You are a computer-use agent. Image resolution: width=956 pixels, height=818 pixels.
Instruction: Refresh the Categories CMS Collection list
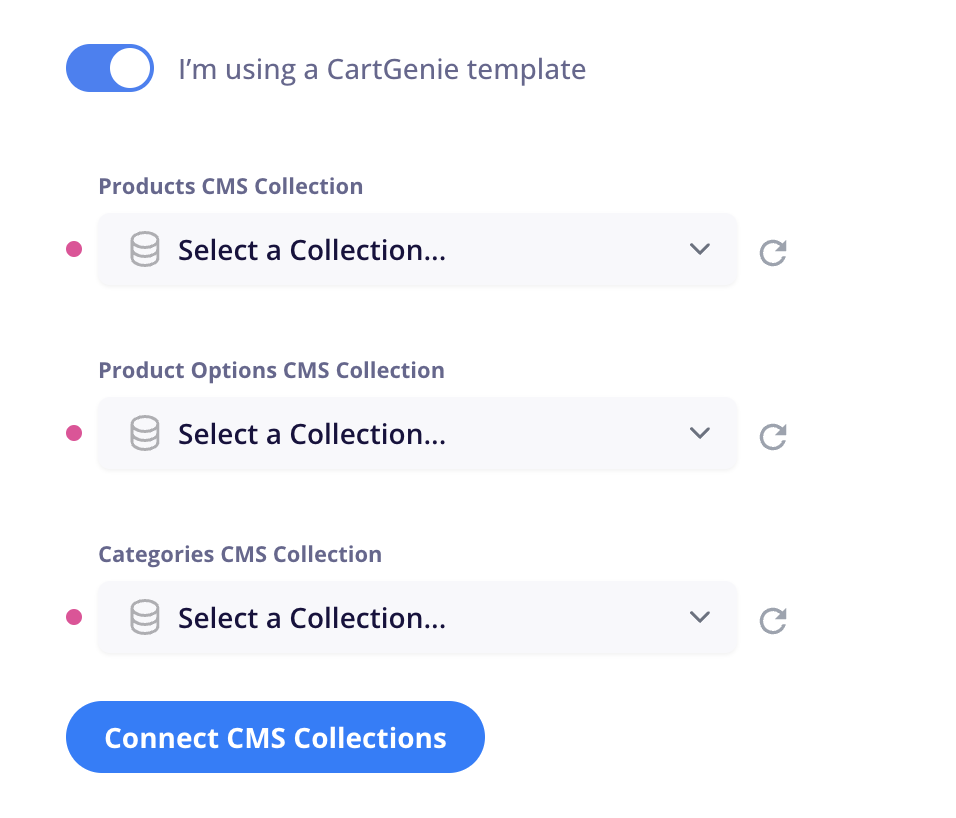pos(773,621)
